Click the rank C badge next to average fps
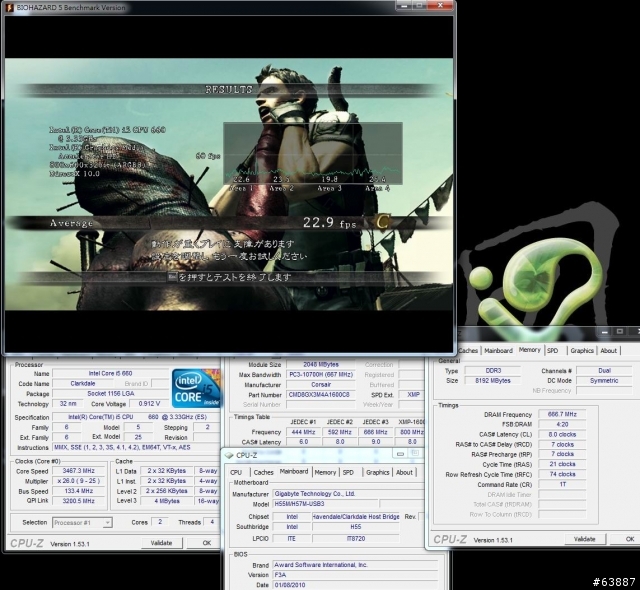 click(x=382, y=222)
